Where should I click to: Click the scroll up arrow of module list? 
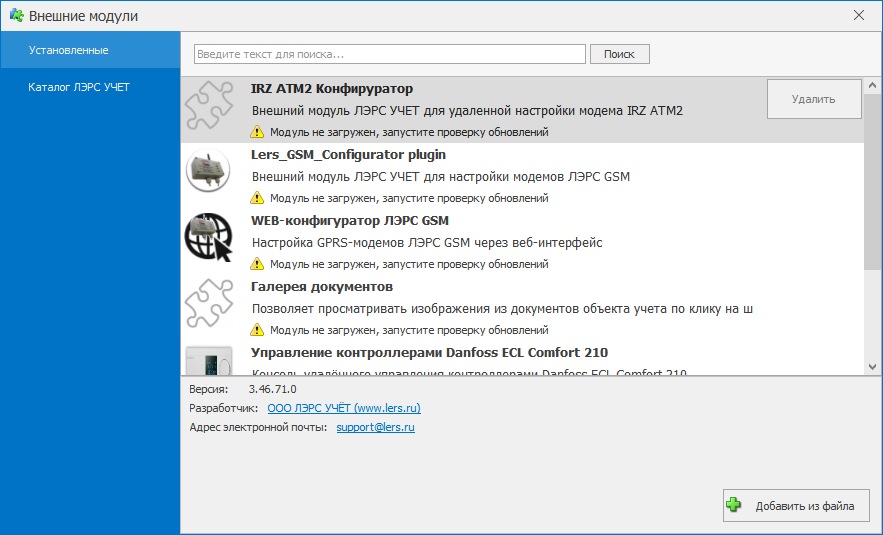tap(872, 86)
